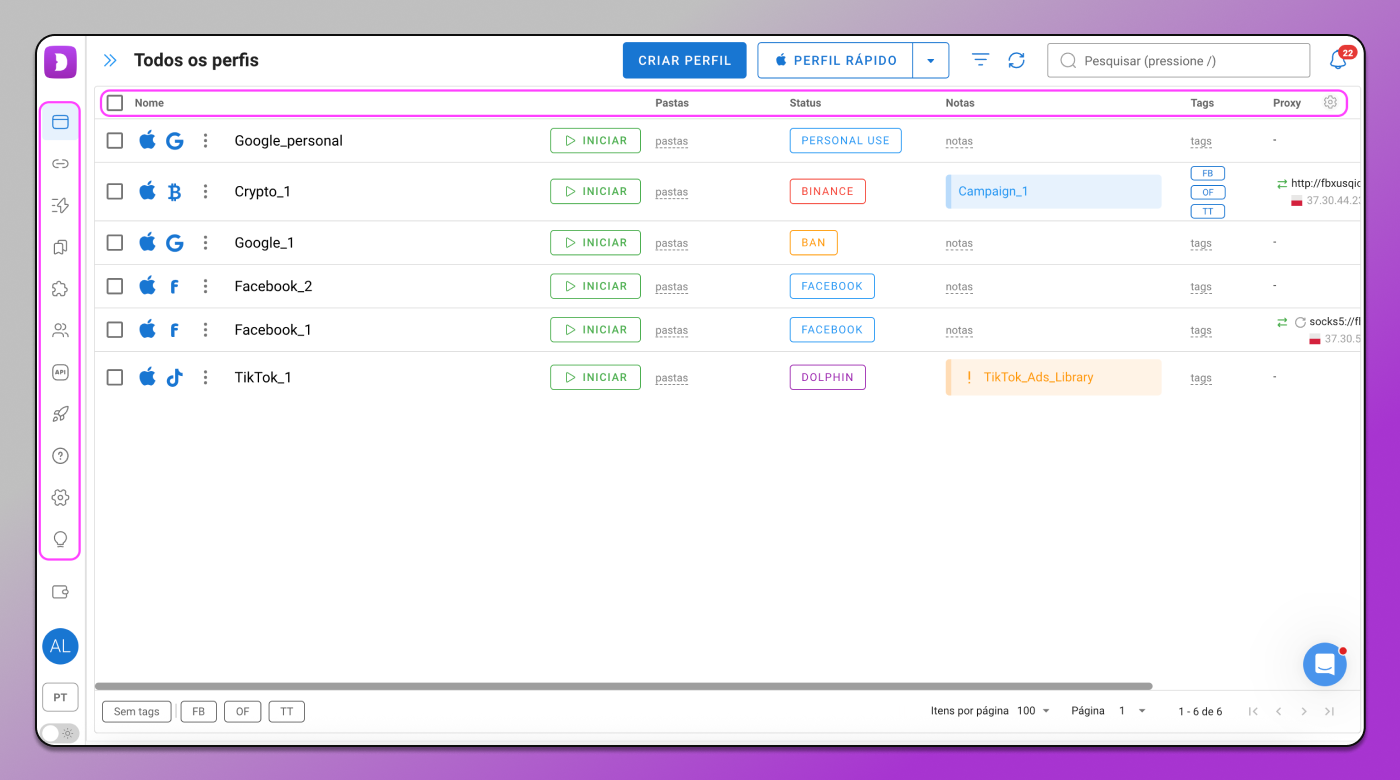Filter by OF tag at bottom

coord(243,712)
